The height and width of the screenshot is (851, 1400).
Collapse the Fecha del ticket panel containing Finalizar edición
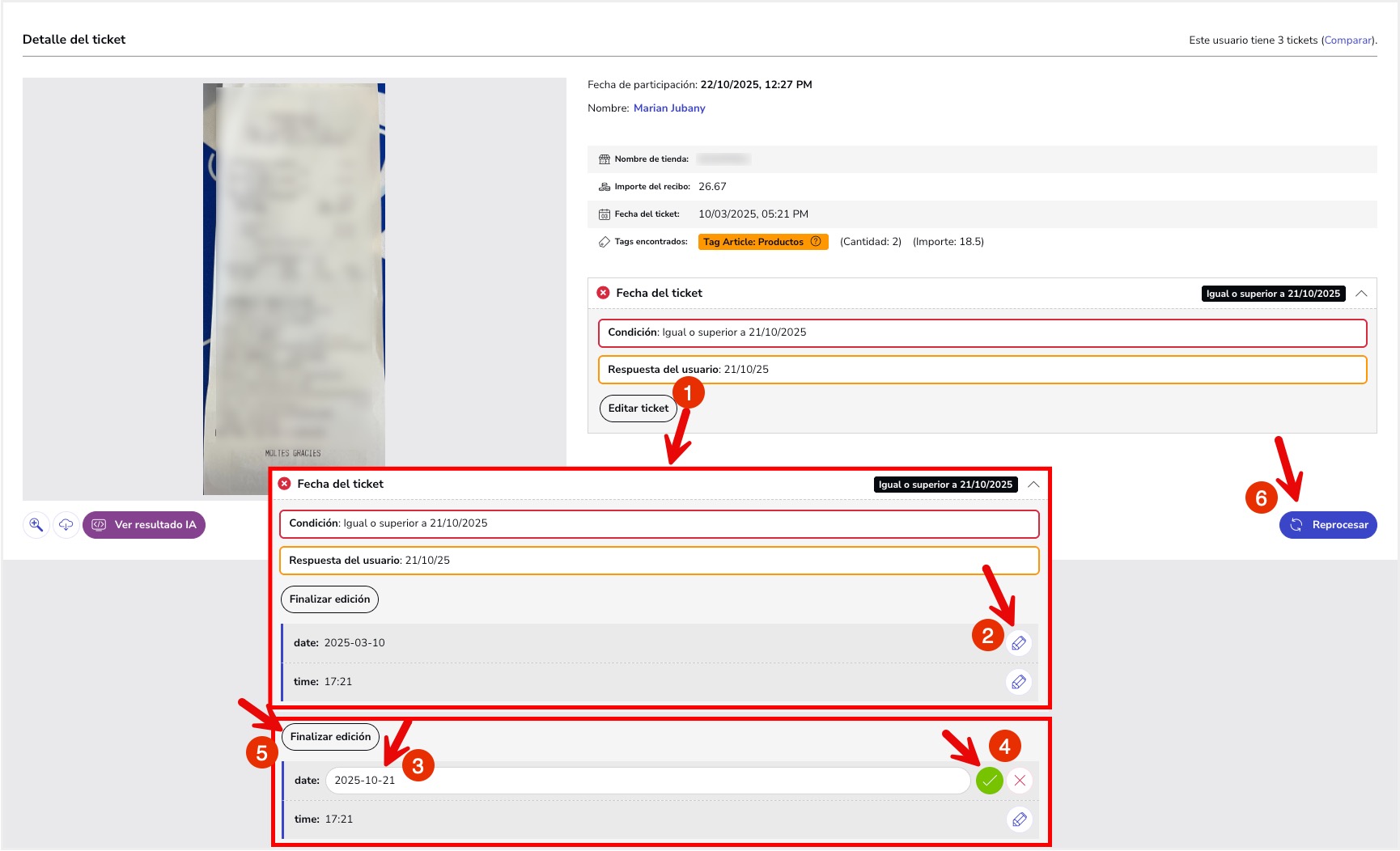1033,485
